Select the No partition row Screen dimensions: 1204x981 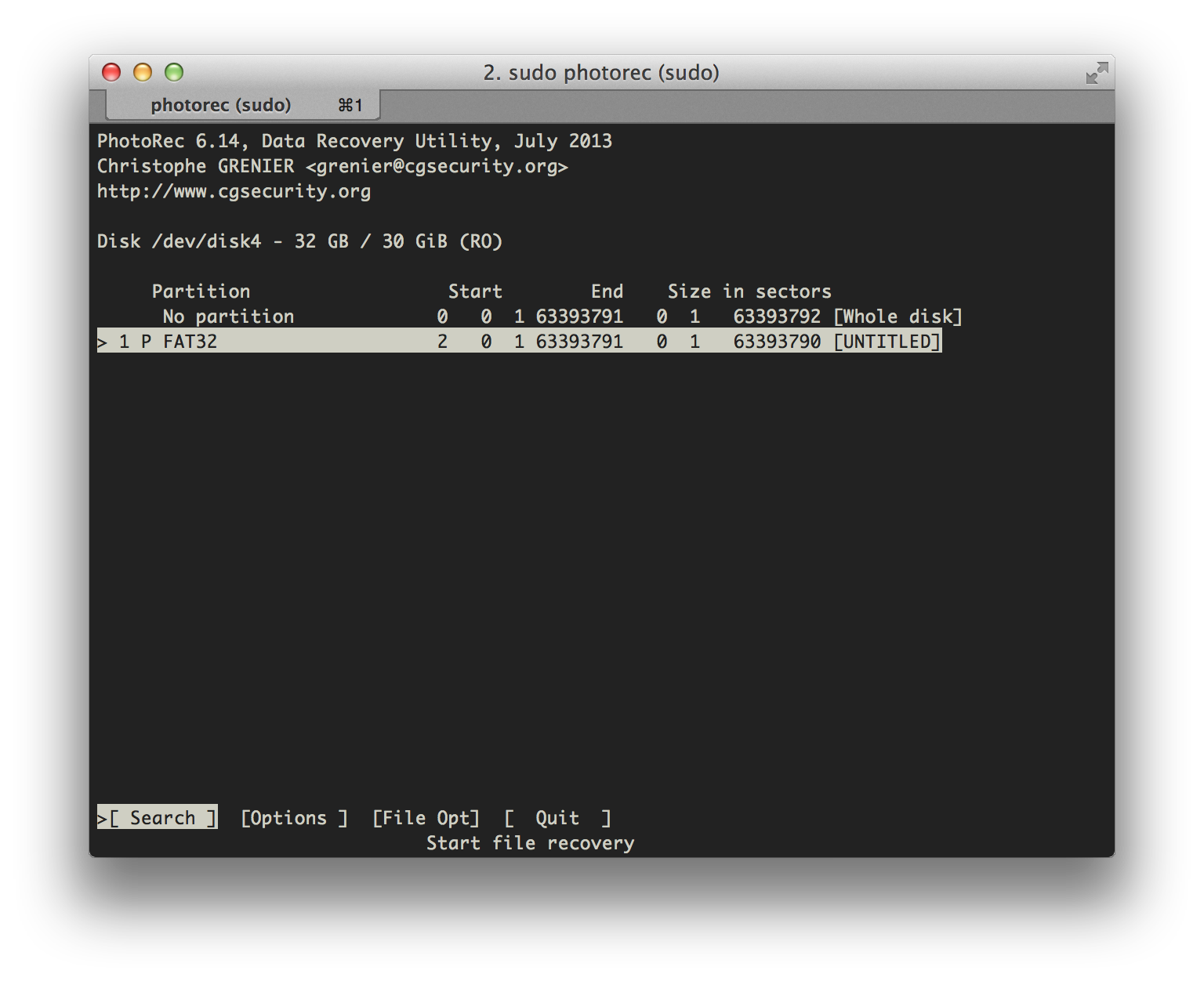[x=228, y=317]
